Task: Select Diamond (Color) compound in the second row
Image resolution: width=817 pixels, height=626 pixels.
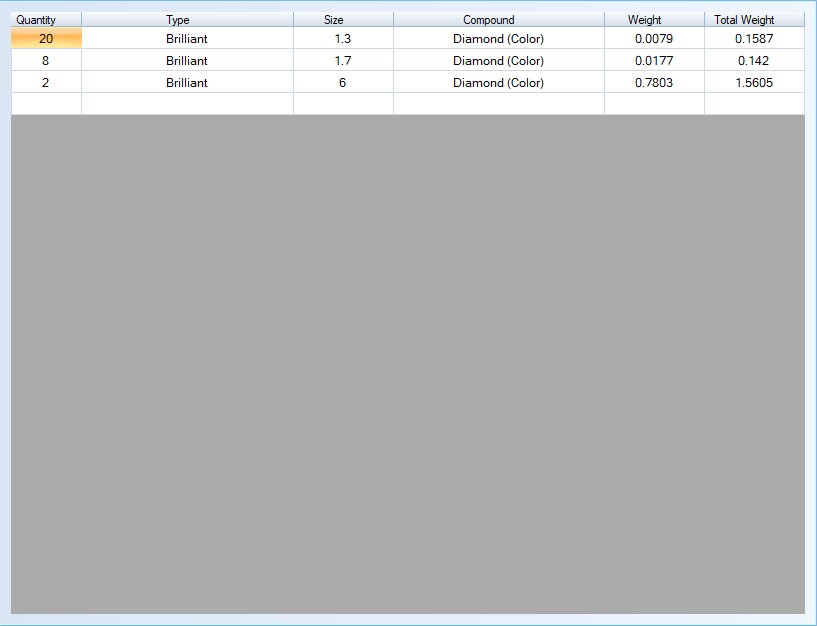Action: [498, 61]
